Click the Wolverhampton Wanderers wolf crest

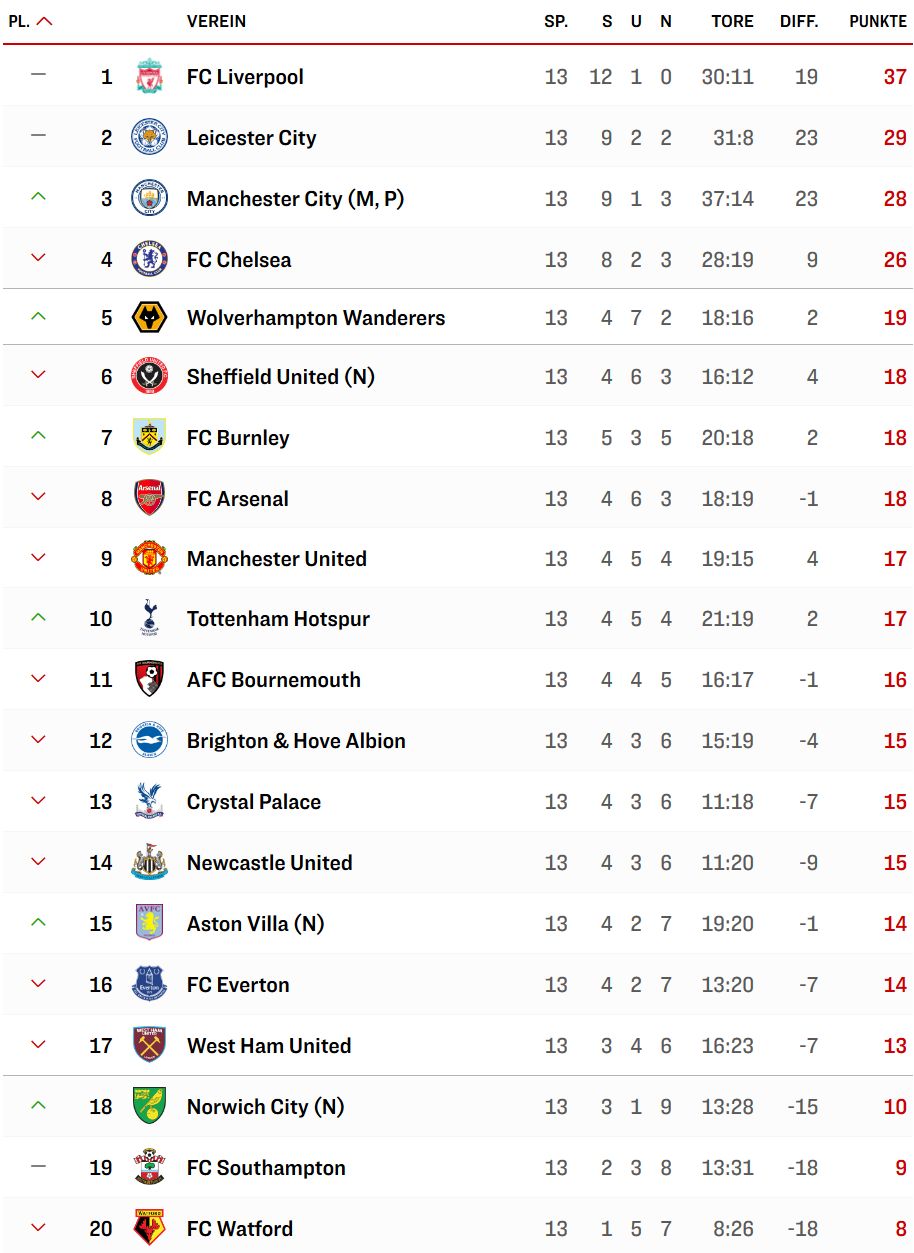click(150, 318)
